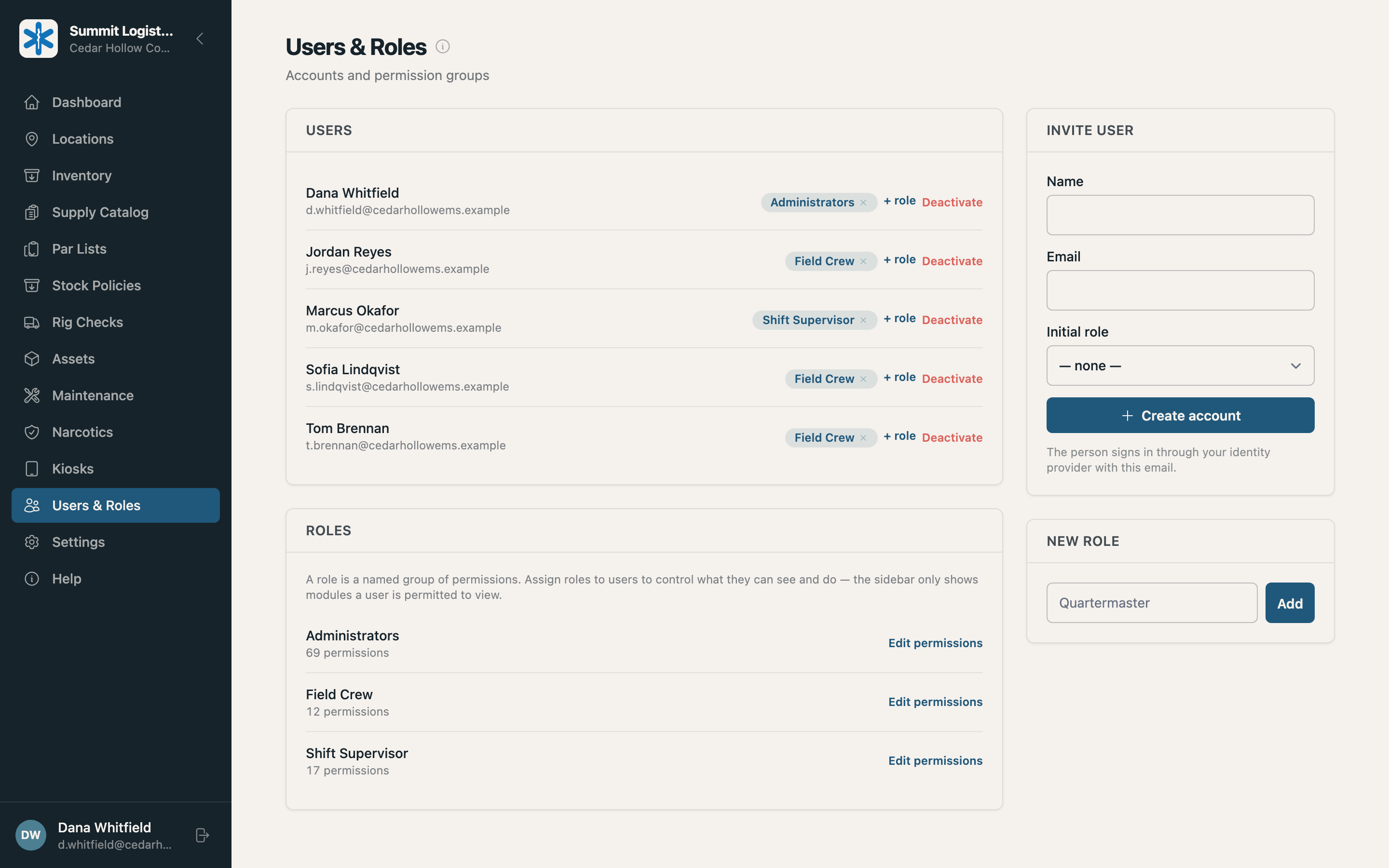Deactivate Tom Brennan's account

pos(952,438)
